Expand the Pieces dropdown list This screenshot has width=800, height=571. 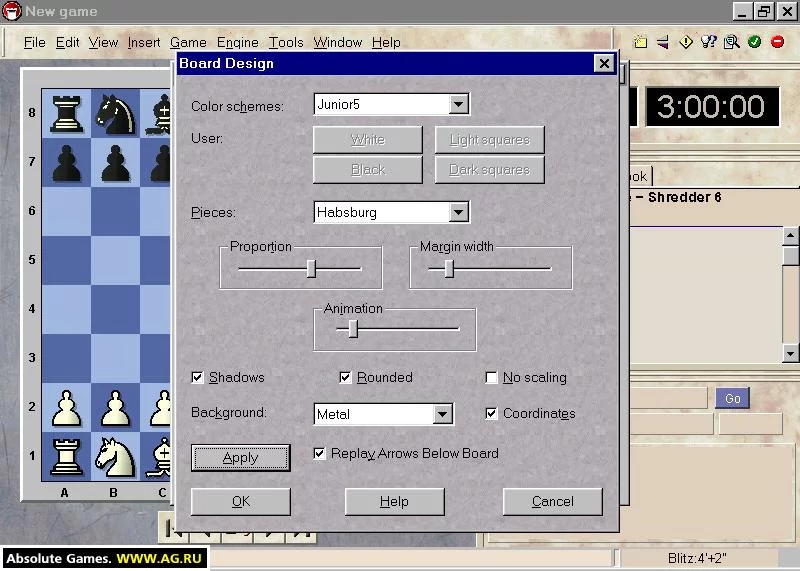(459, 212)
